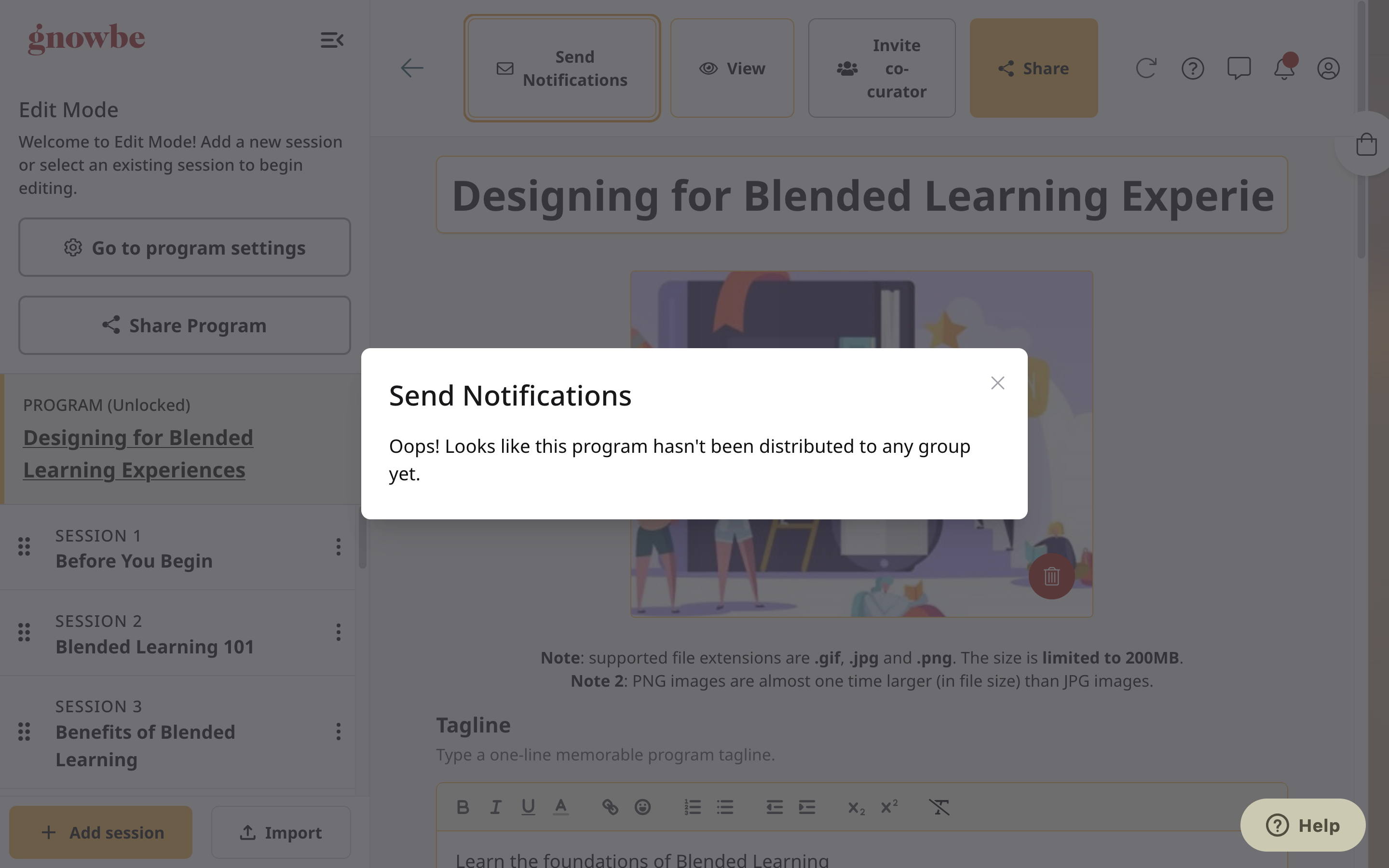Open Designing for Blended Learning Experiences link
Image resolution: width=1389 pixels, height=868 pixels.
pos(138,453)
